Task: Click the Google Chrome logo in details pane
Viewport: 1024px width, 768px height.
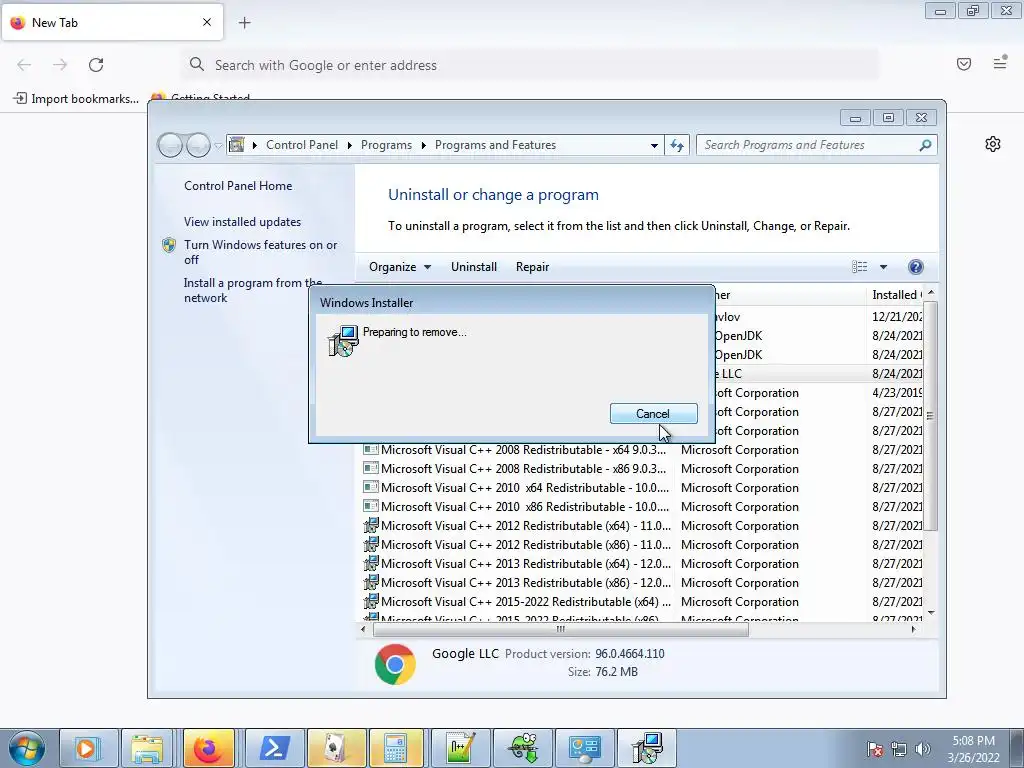Action: 395,664
